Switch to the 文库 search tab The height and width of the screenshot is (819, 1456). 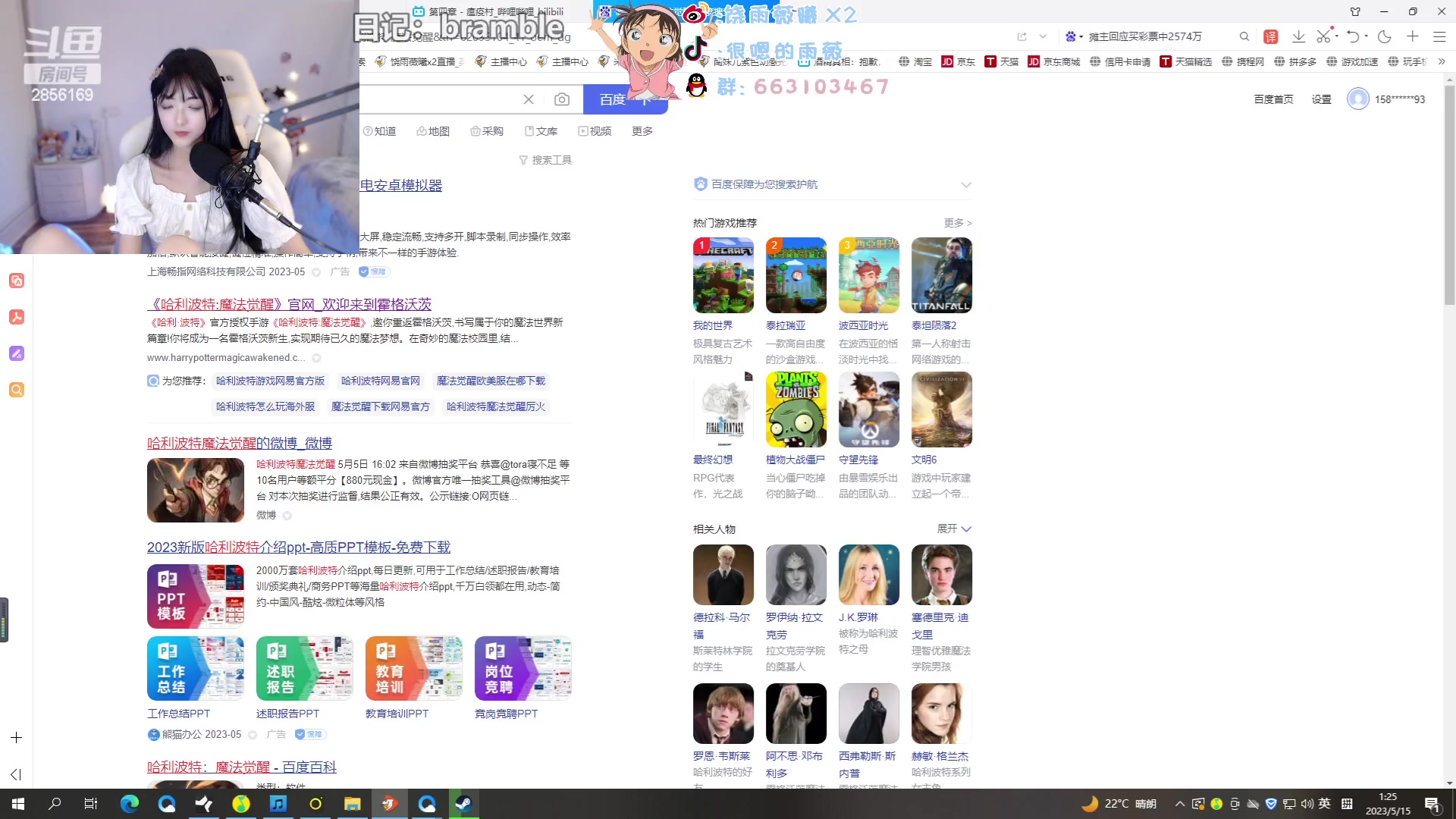click(541, 131)
